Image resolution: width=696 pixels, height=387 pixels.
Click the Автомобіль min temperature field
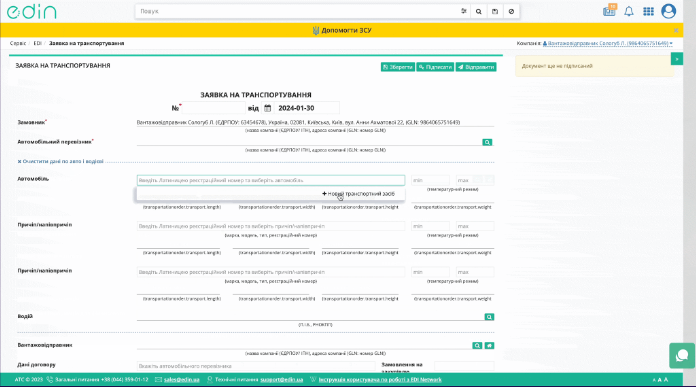point(430,180)
